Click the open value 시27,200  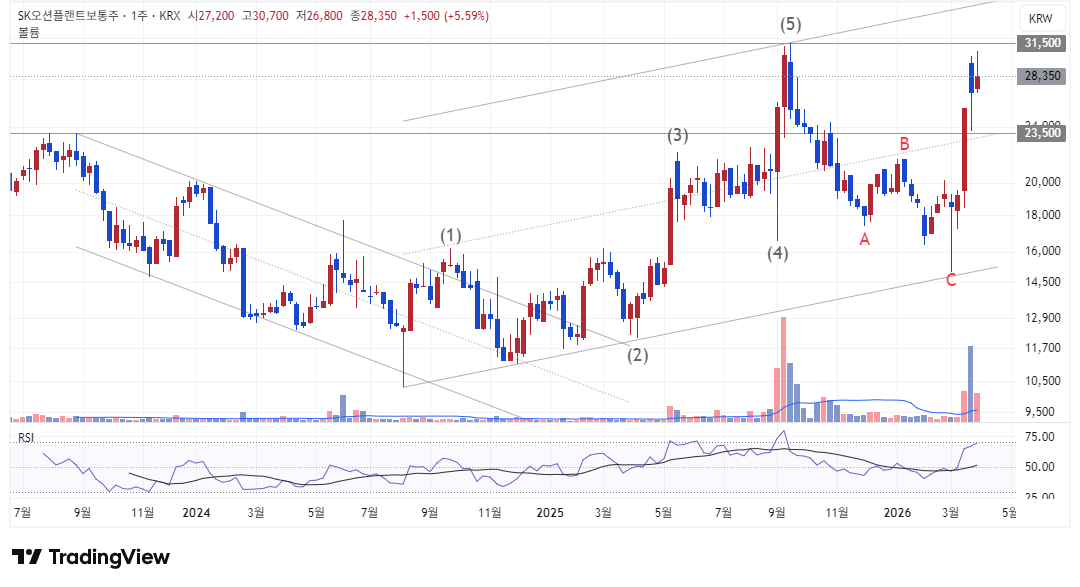pyautogui.click(x=211, y=15)
